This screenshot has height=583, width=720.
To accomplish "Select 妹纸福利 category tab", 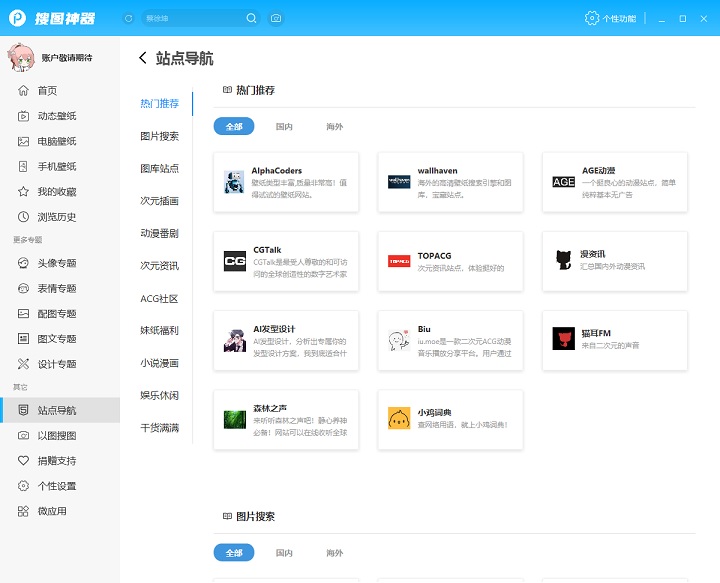I will click(x=159, y=331).
